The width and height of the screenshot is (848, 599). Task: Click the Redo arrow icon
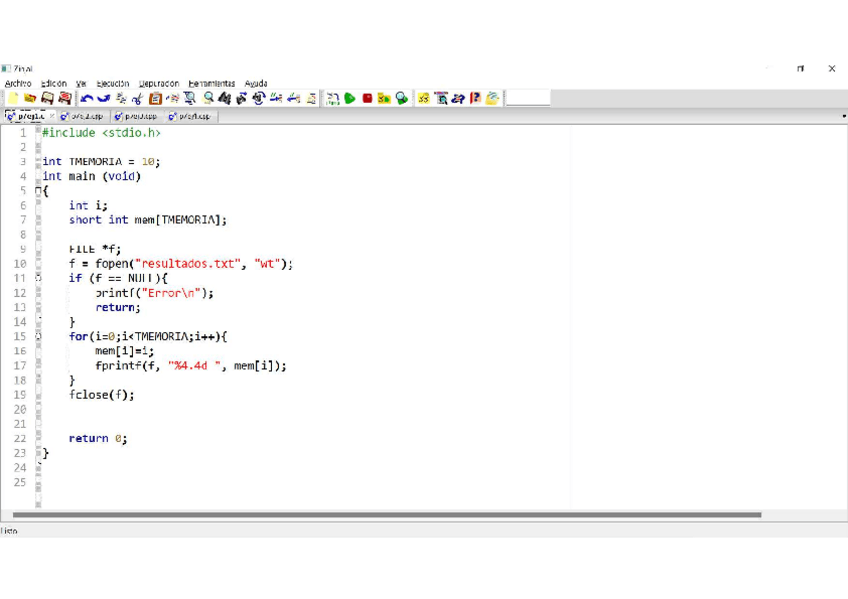click(104, 98)
